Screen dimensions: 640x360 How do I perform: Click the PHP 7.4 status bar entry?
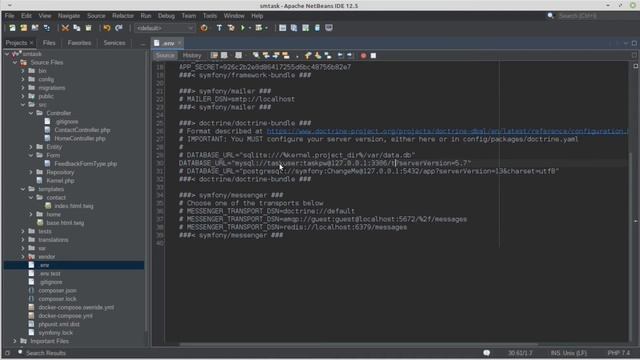tap(619, 353)
